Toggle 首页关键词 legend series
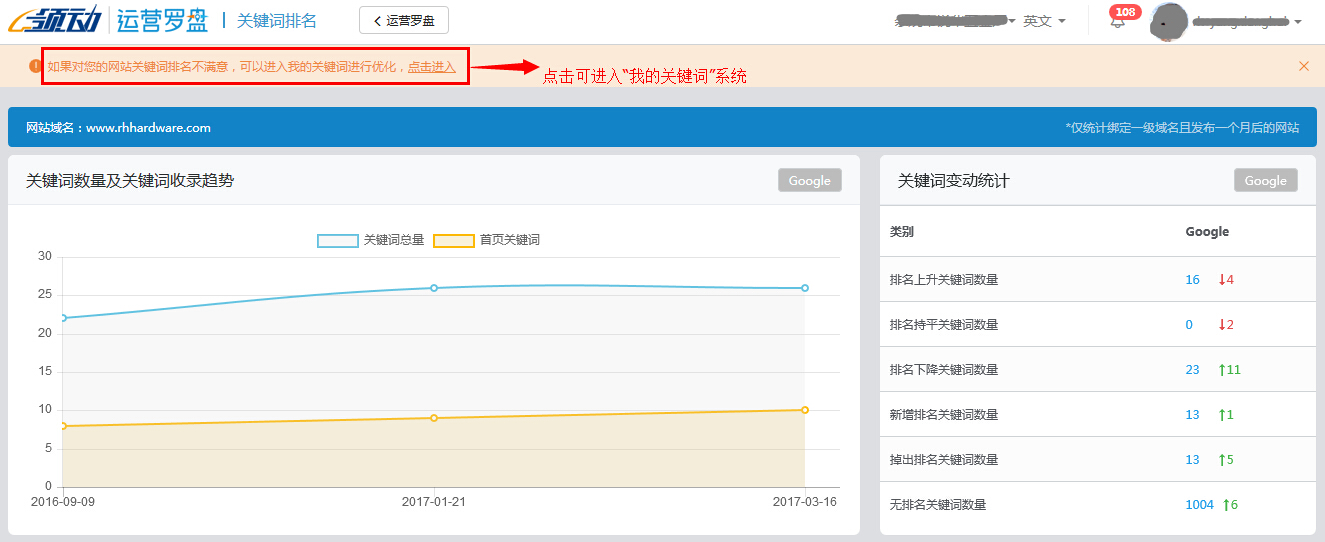1325x542 pixels. pos(487,240)
